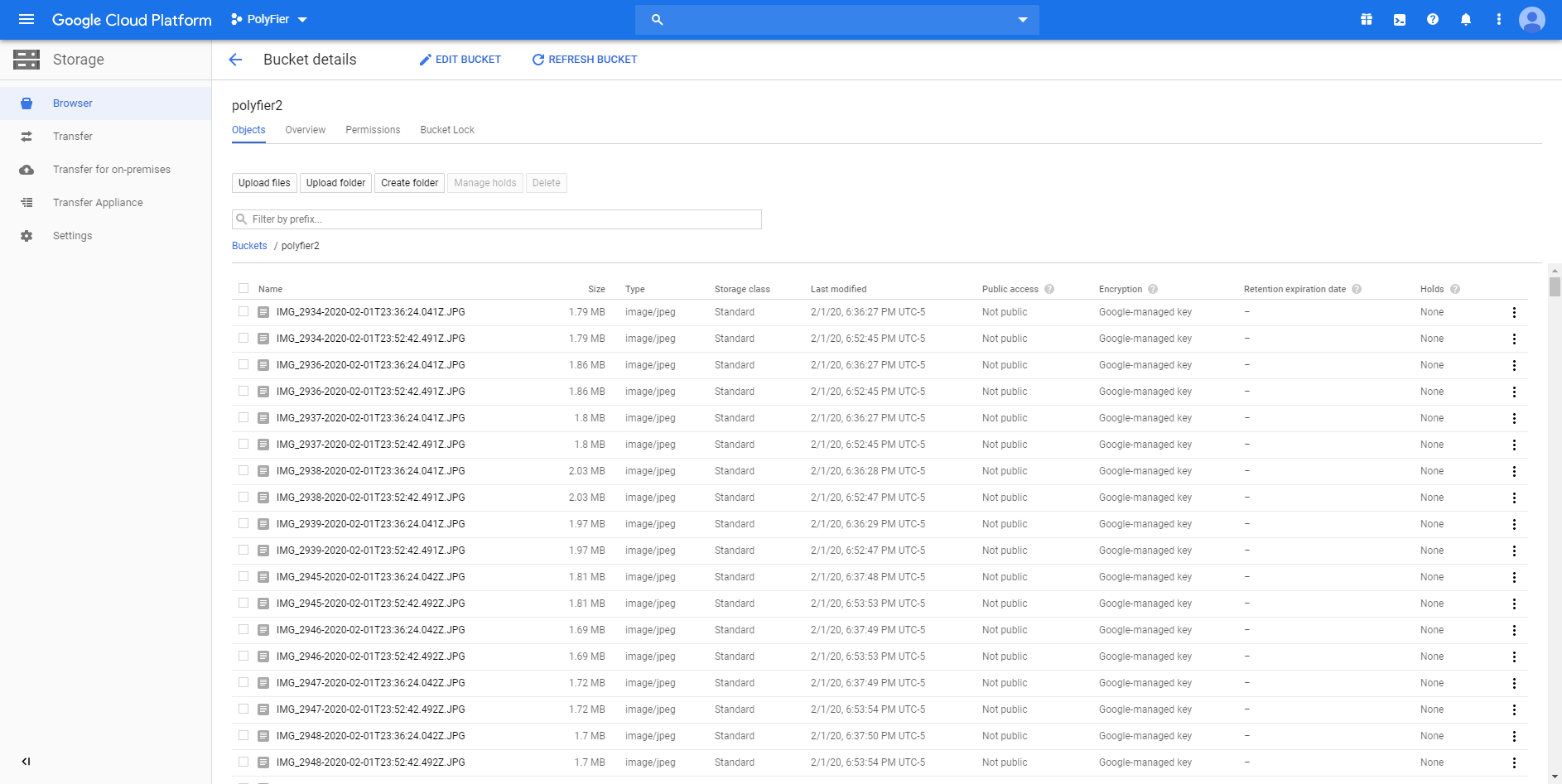Click the Storage class column header
Image resolution: width=1562 pixels, height=784 pixels.
coord(742,289)
